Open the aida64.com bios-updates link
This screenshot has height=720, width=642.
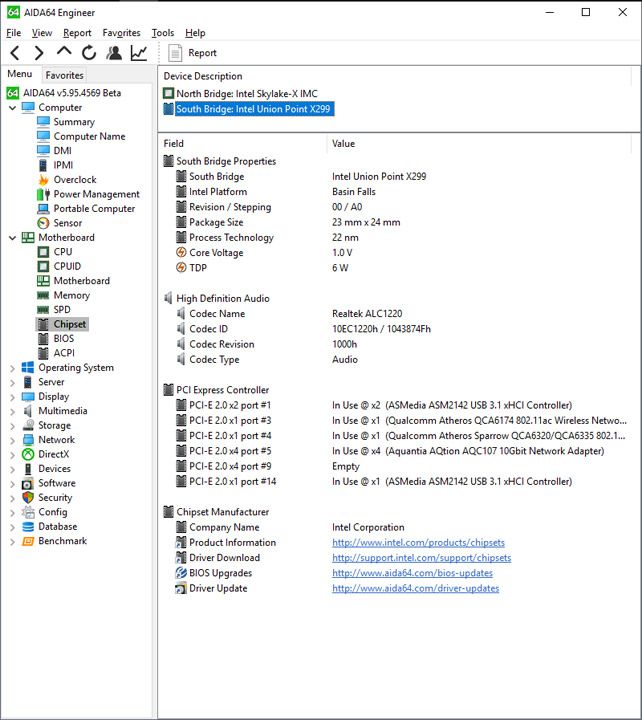(412, 573)
